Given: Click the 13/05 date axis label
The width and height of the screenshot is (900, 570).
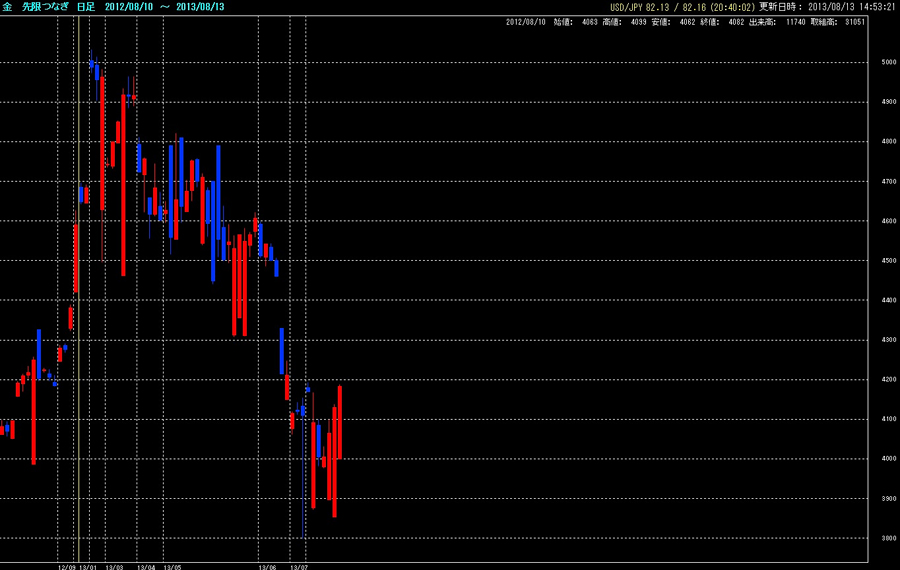Looking at the screenshot, I should click(172, 567).
